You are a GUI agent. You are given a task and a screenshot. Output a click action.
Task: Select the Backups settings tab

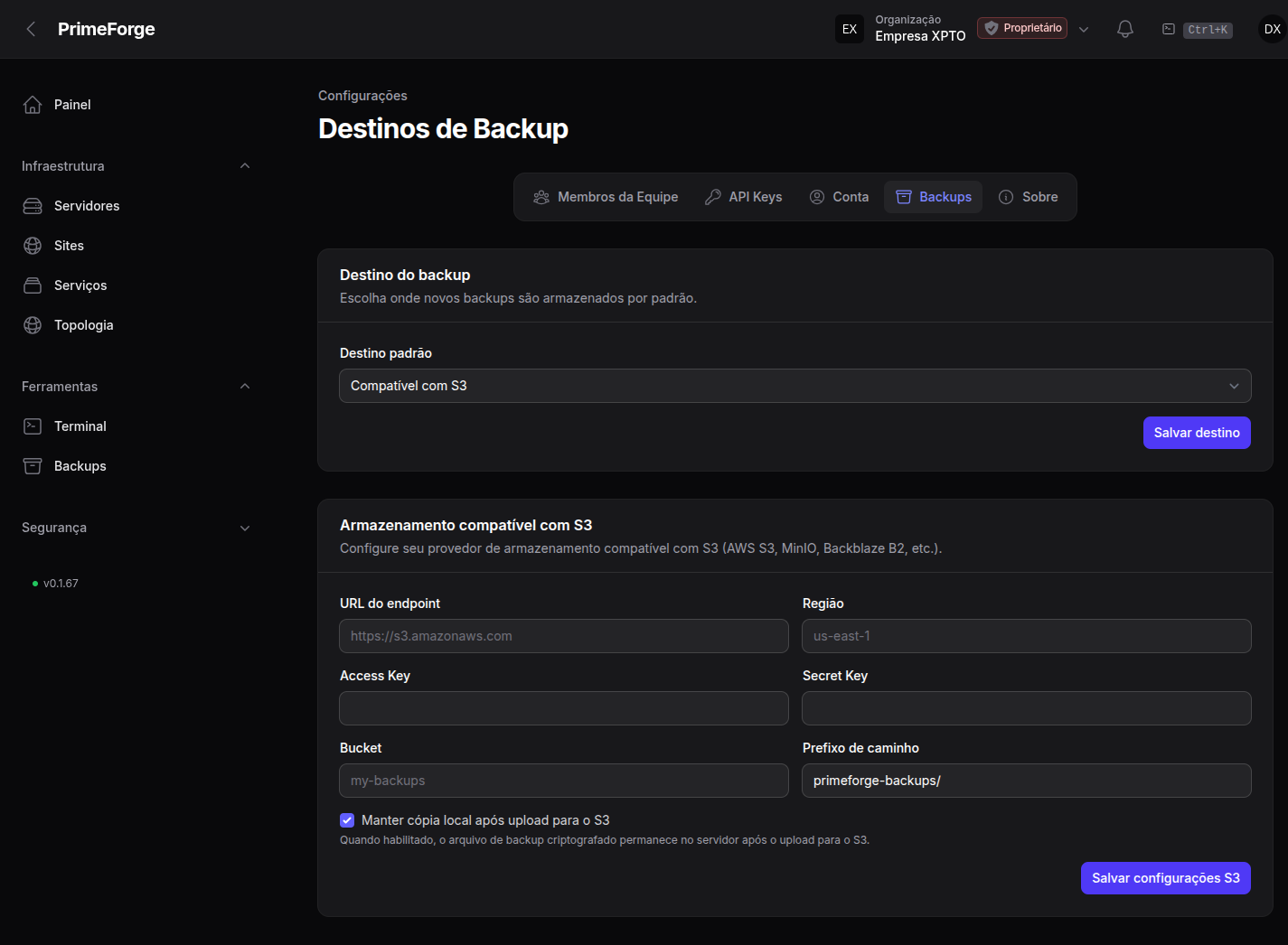[x=934, y=197]
